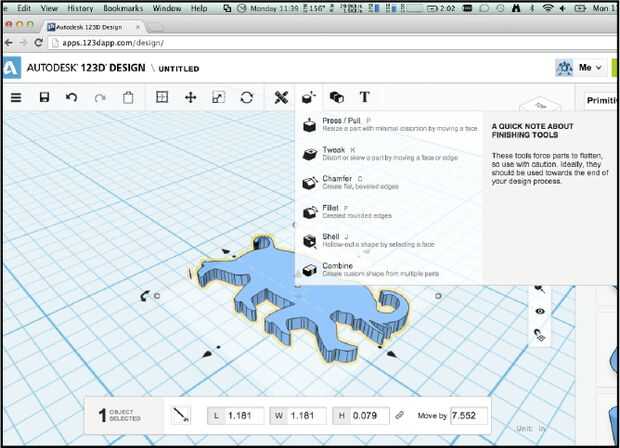
Task: Click the L dimension field 1.181
Action: [x=236, y=416]
